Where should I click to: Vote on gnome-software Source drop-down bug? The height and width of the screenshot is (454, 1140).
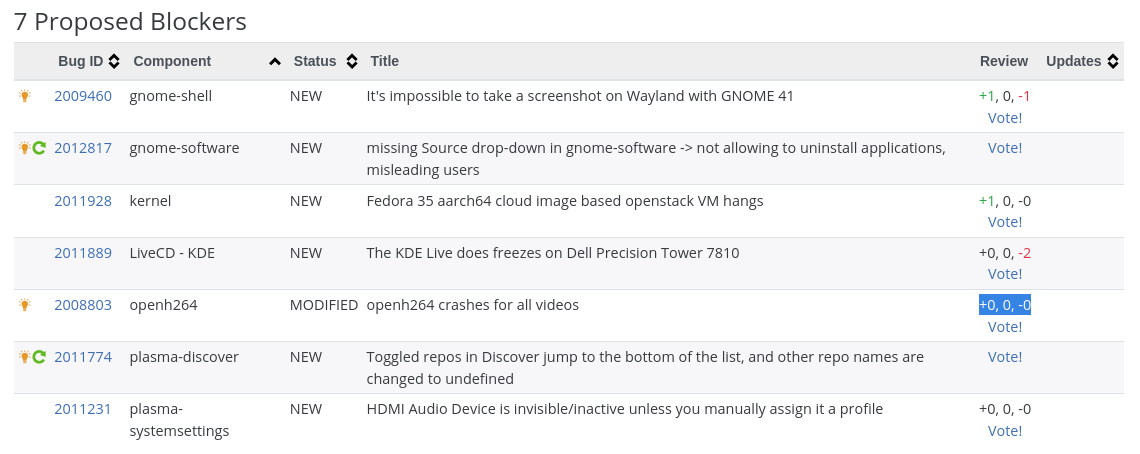click(x=1005, y=148)
